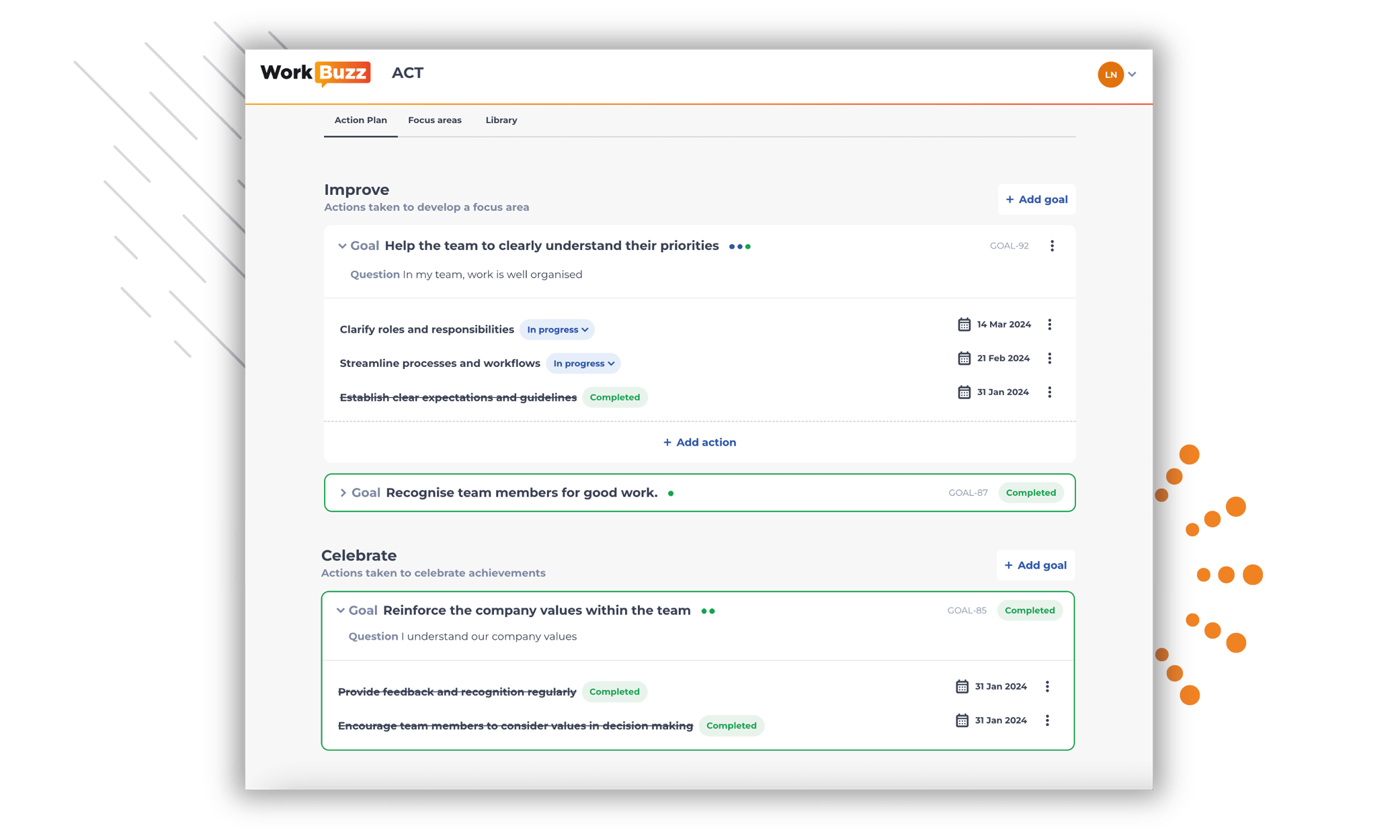This screenshot has width=1400, height=840.
Task: Open the three-dot menu for Clarify roles action
Action: click(x=1050, y=324)
